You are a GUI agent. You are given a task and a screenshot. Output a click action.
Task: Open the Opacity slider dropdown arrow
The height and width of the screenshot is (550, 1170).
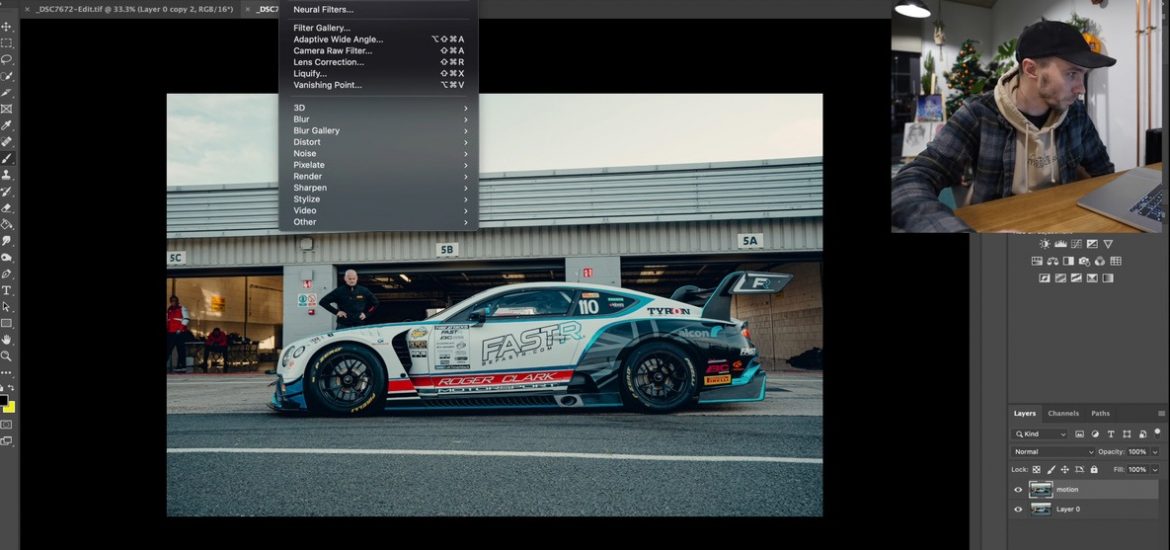click(x=1155, y=452)
